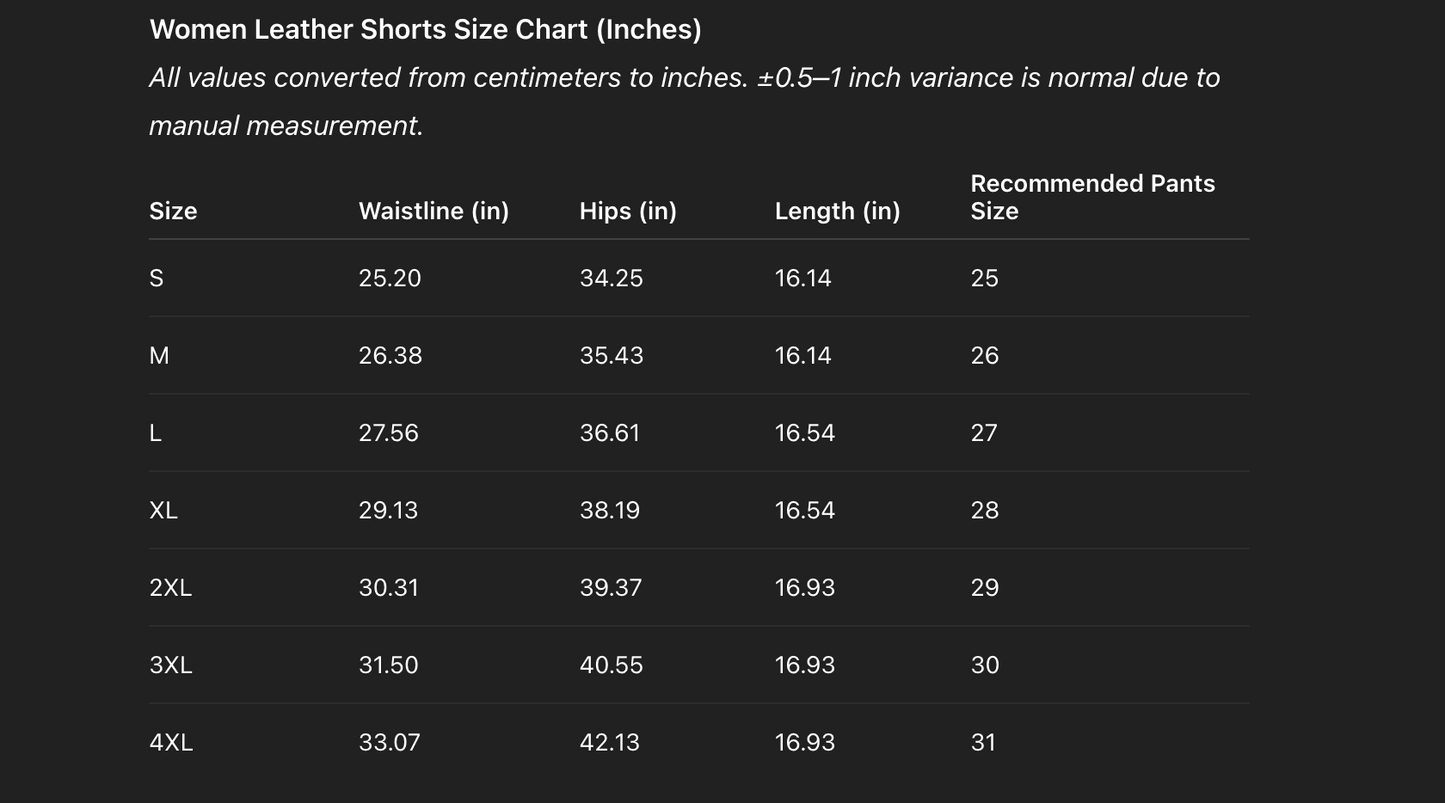
Task: Select the Waistline (in) column header
Action: (434, 211)
